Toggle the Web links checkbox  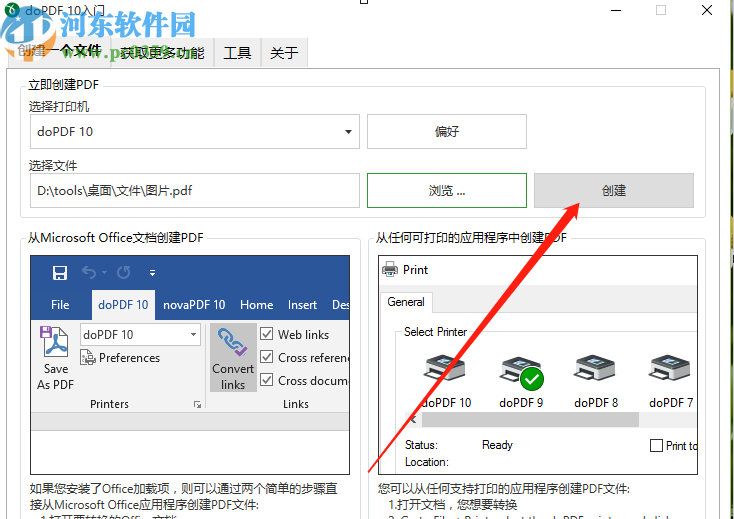click(267, 334)
